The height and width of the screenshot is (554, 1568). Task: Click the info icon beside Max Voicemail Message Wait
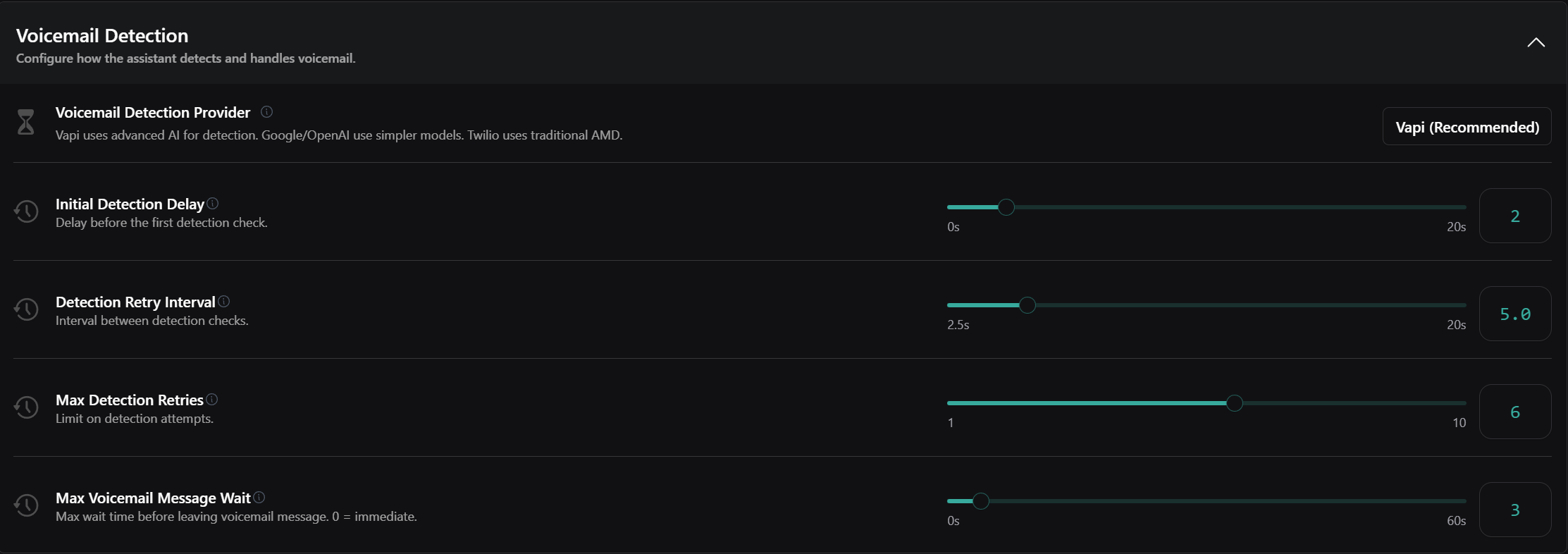coord(259,498)
